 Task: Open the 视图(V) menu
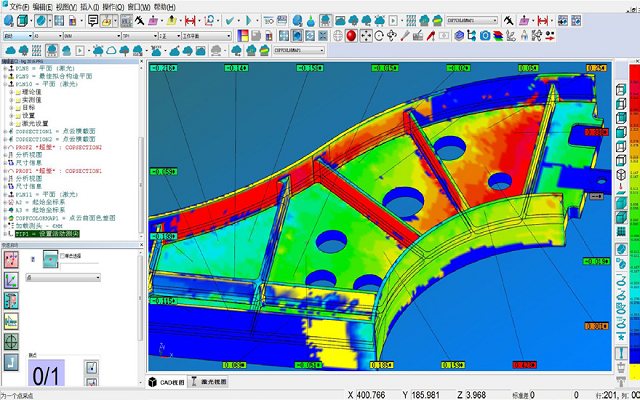click(x=67, y=7)
